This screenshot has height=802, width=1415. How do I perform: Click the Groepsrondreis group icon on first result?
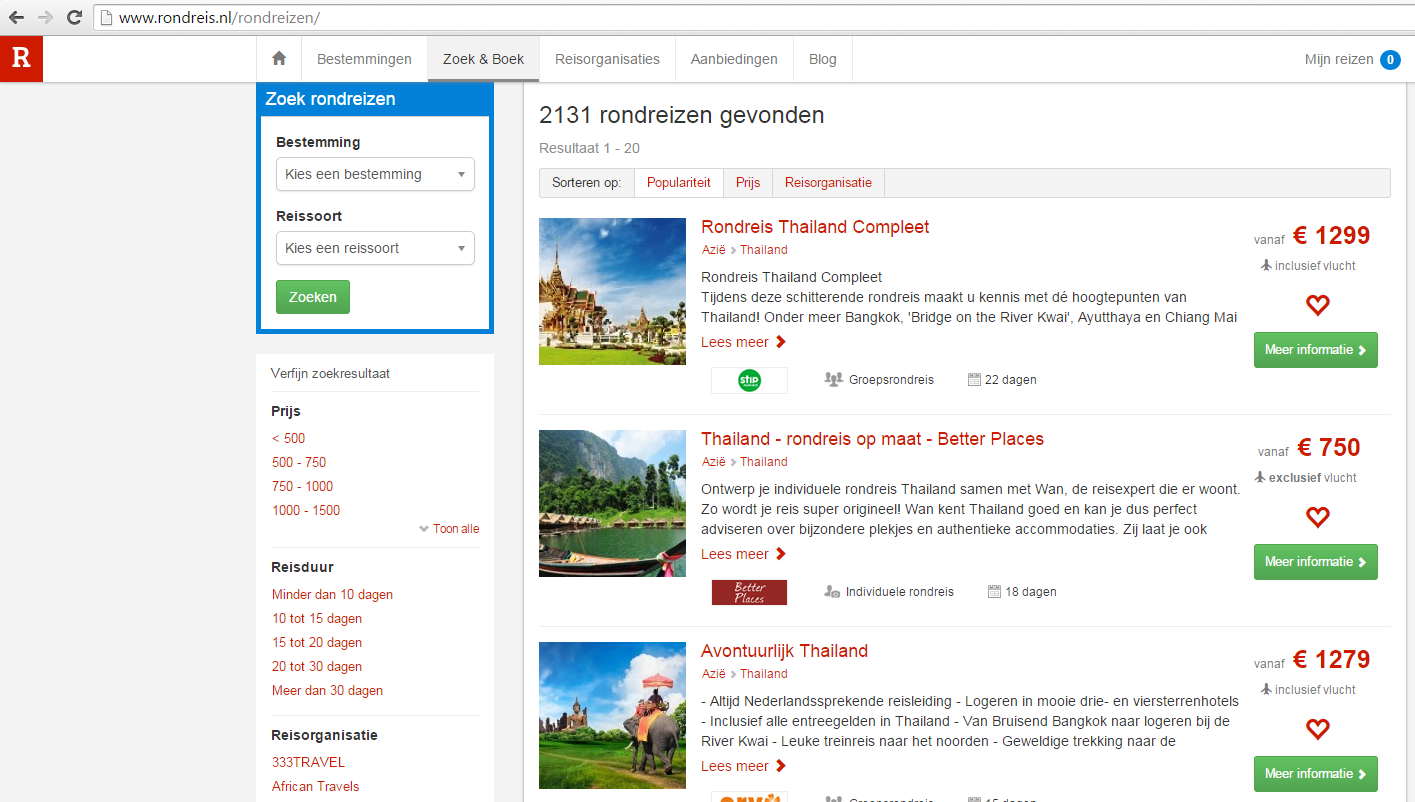pyautogui.click(x=833, y=379)
